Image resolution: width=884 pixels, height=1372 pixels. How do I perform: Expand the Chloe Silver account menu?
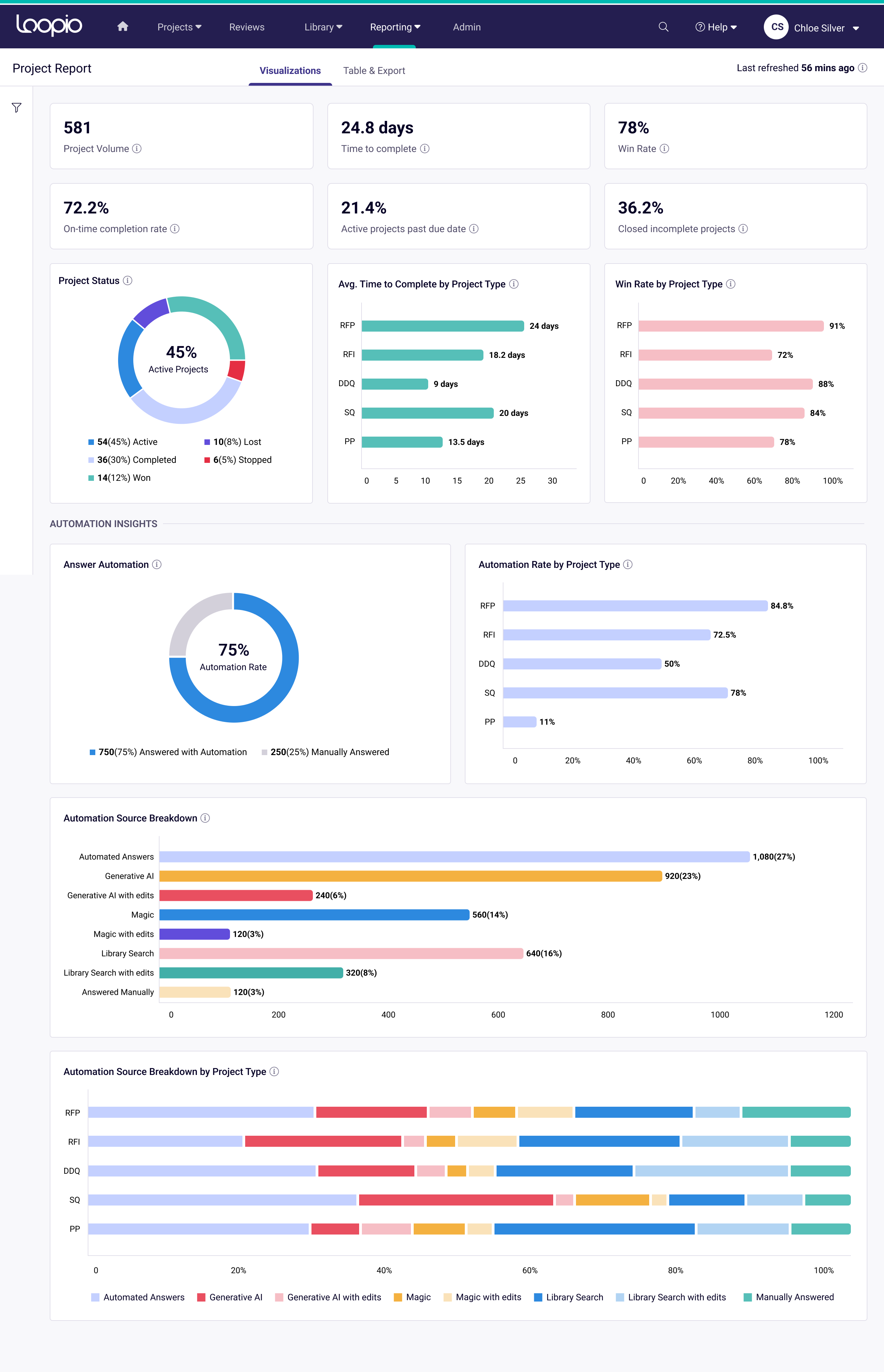click(x=827, y=28)
